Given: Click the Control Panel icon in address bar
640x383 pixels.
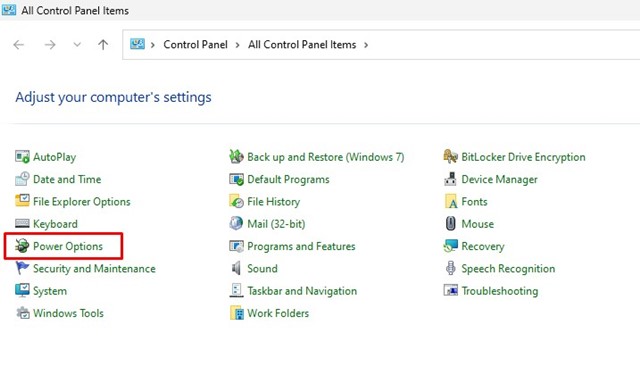Looking at the screenshot, I should point(137,44).
